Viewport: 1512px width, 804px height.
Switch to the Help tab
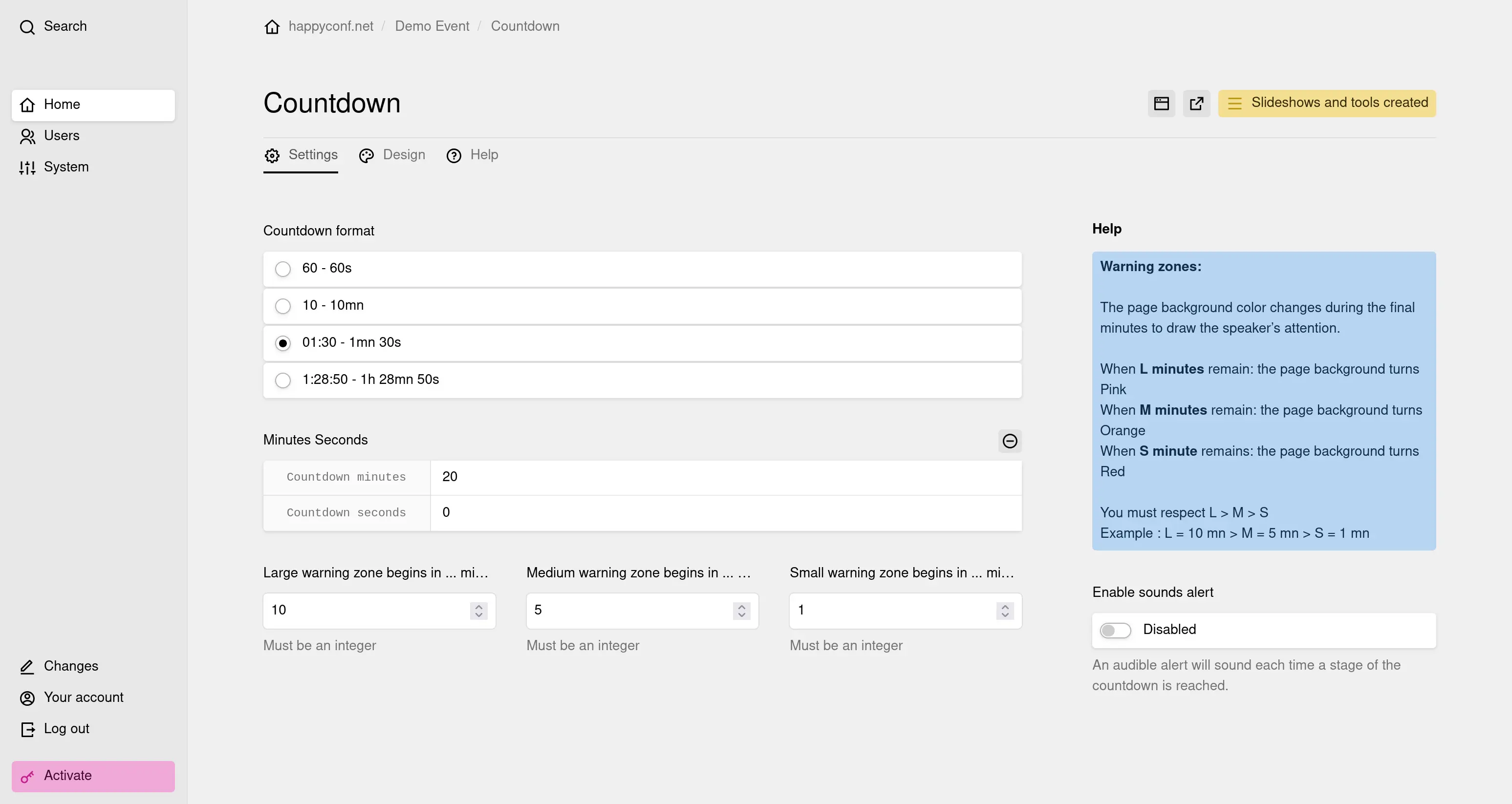[x=472, y=155]
